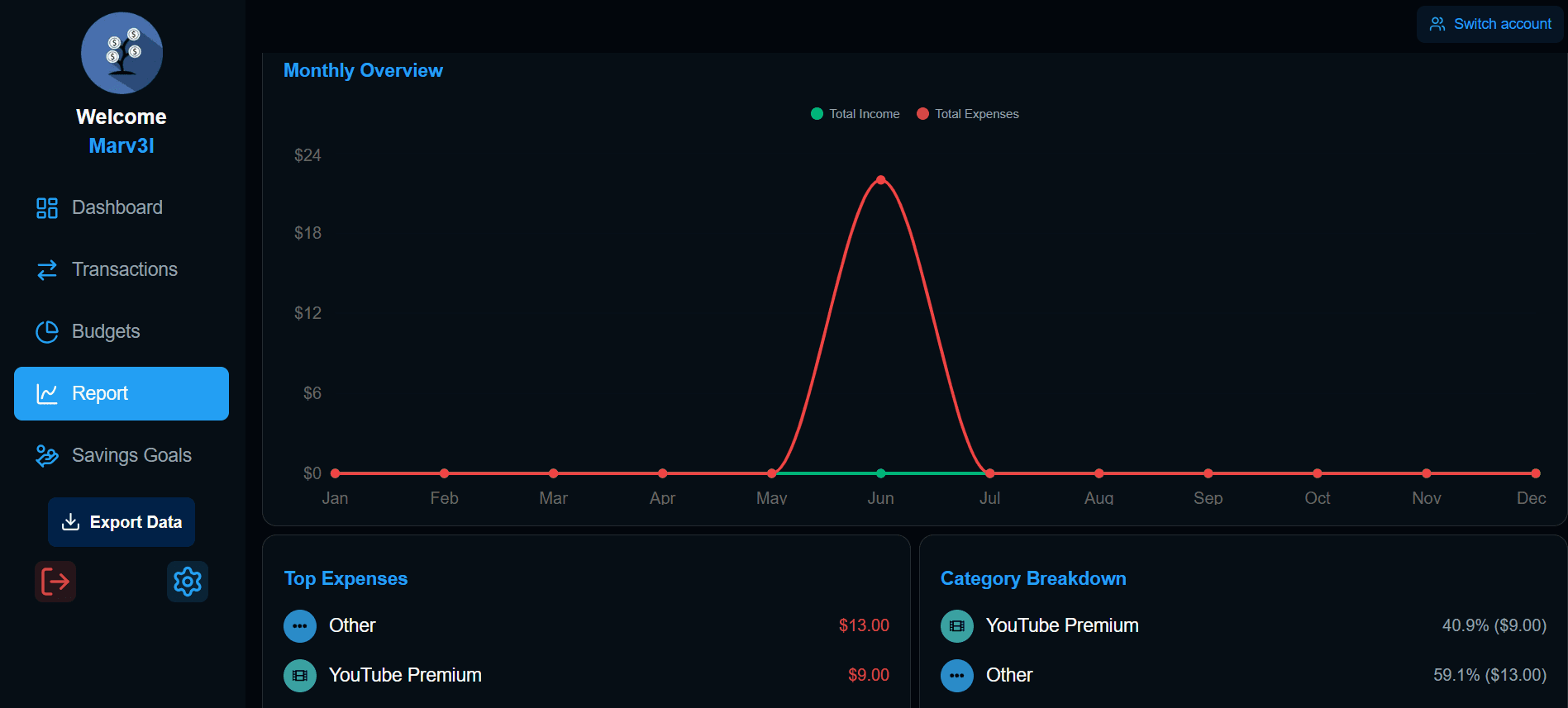Click the Dashboard grid icon
The height and width of the screenshot is (708, 1568).
[x=47, y=208]
